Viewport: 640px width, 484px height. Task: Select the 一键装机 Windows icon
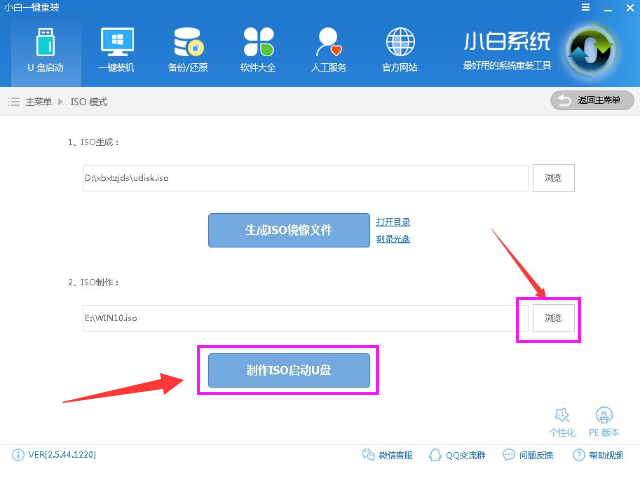(x=115, y=49)
